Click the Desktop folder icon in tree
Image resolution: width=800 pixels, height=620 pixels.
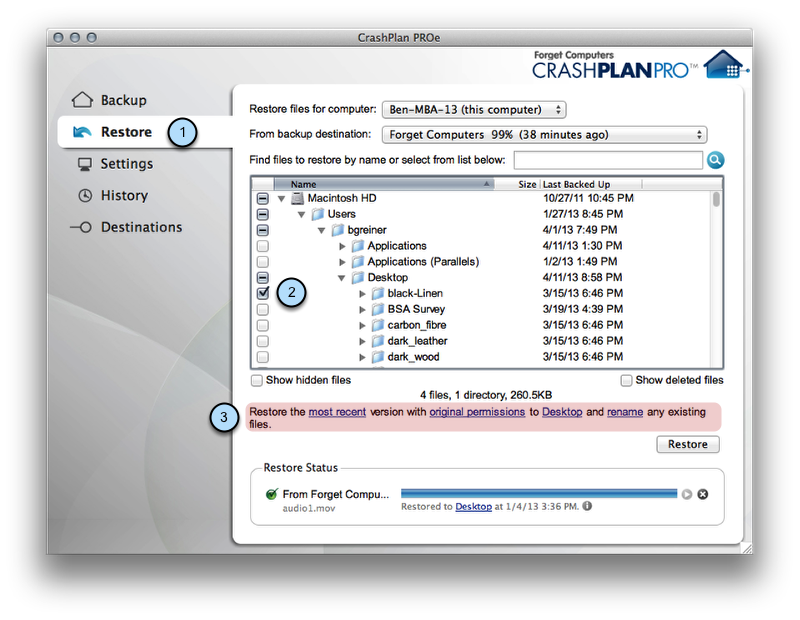[x=358, y=277]
